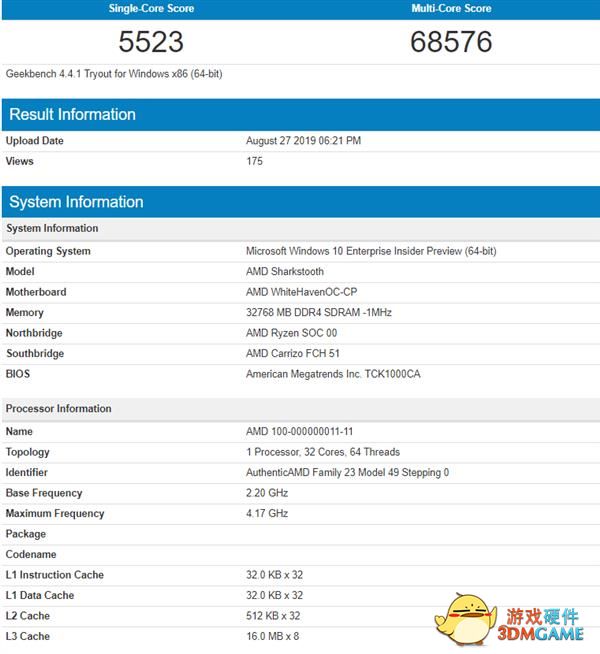Click the Southbridge label

(x=35, y=353)
